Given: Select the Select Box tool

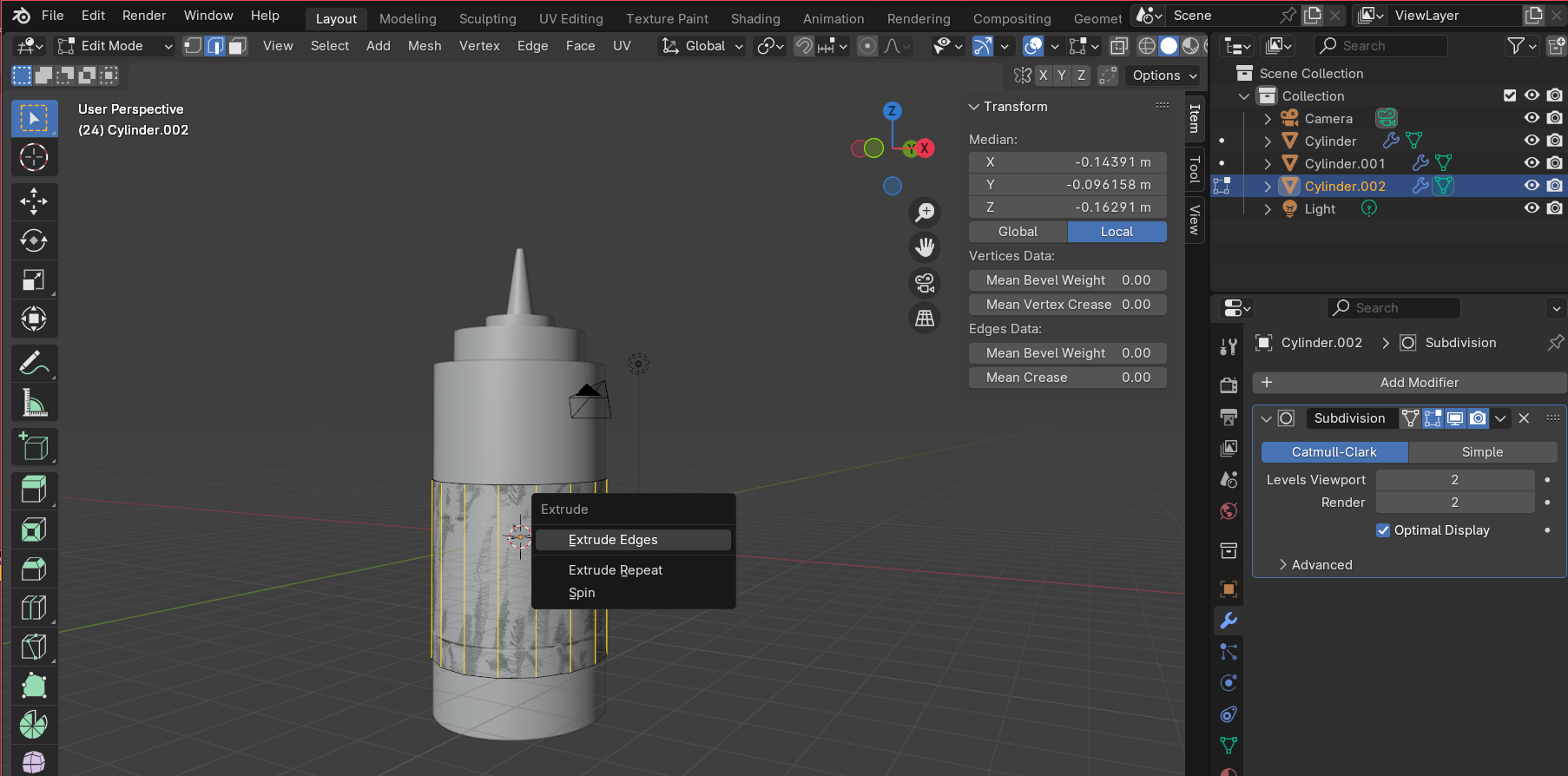Looking at the screenshot, I should point(34,118).
